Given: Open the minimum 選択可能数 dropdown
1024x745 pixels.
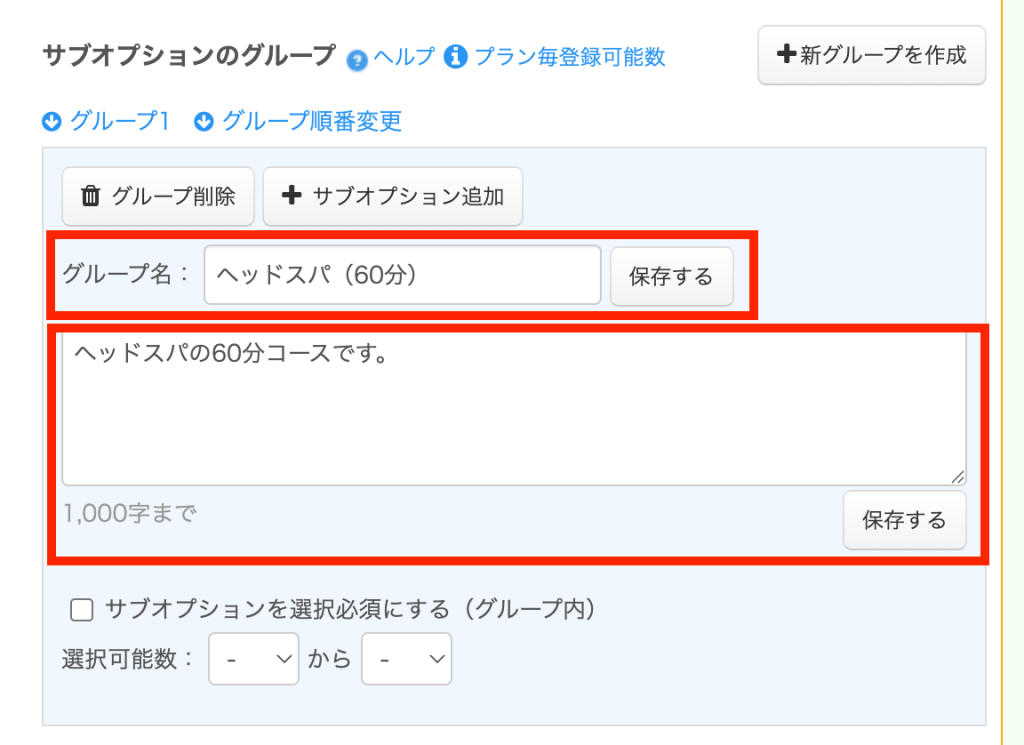Looking at the screenshot, I should tap(254, 659).
